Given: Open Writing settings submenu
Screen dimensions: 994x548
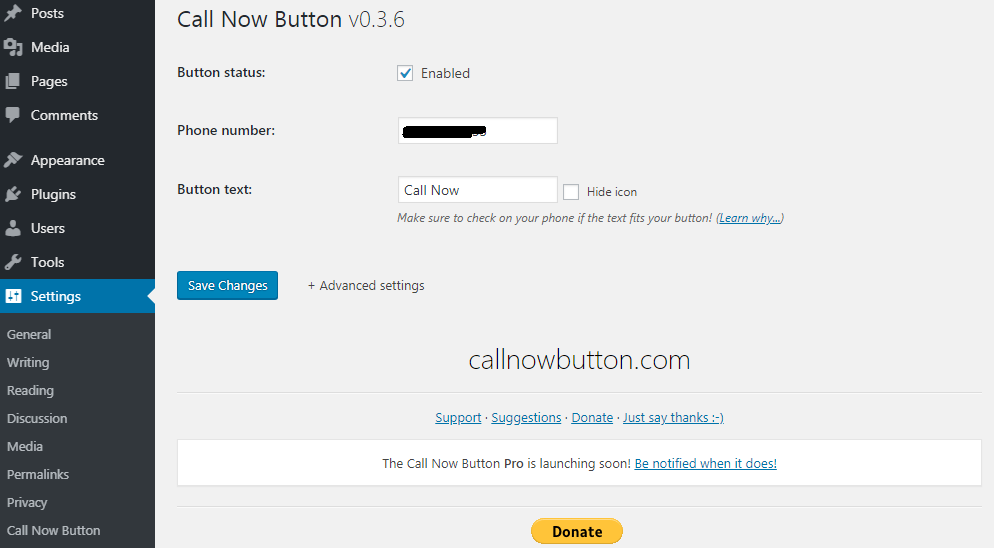Looking at the screenshot, I should coord(28,362).
